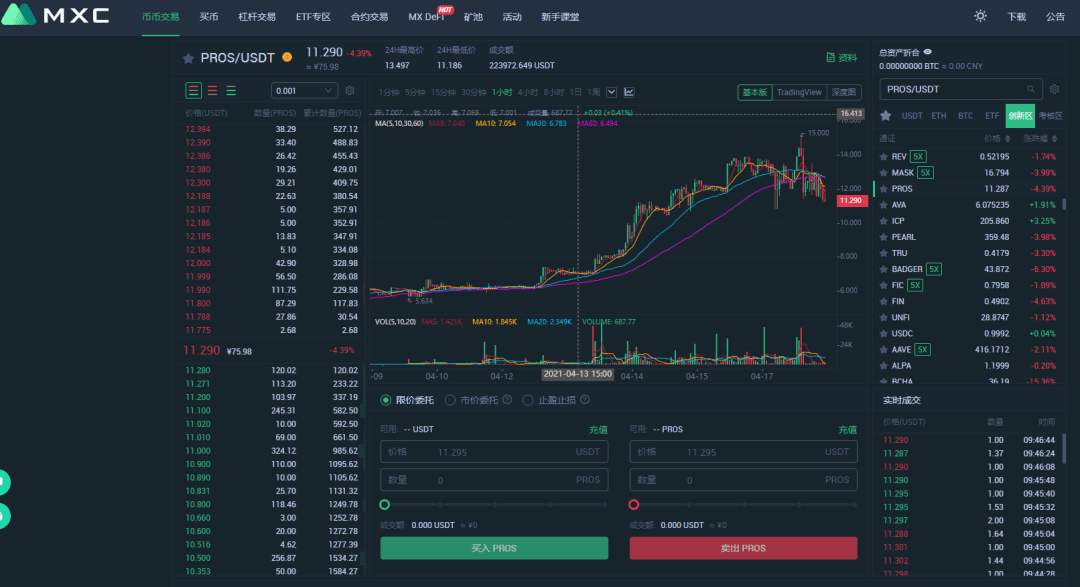
Task: Switch market list to 创新区 tab
Action: pyautogui.click(x=1020, y=116)
